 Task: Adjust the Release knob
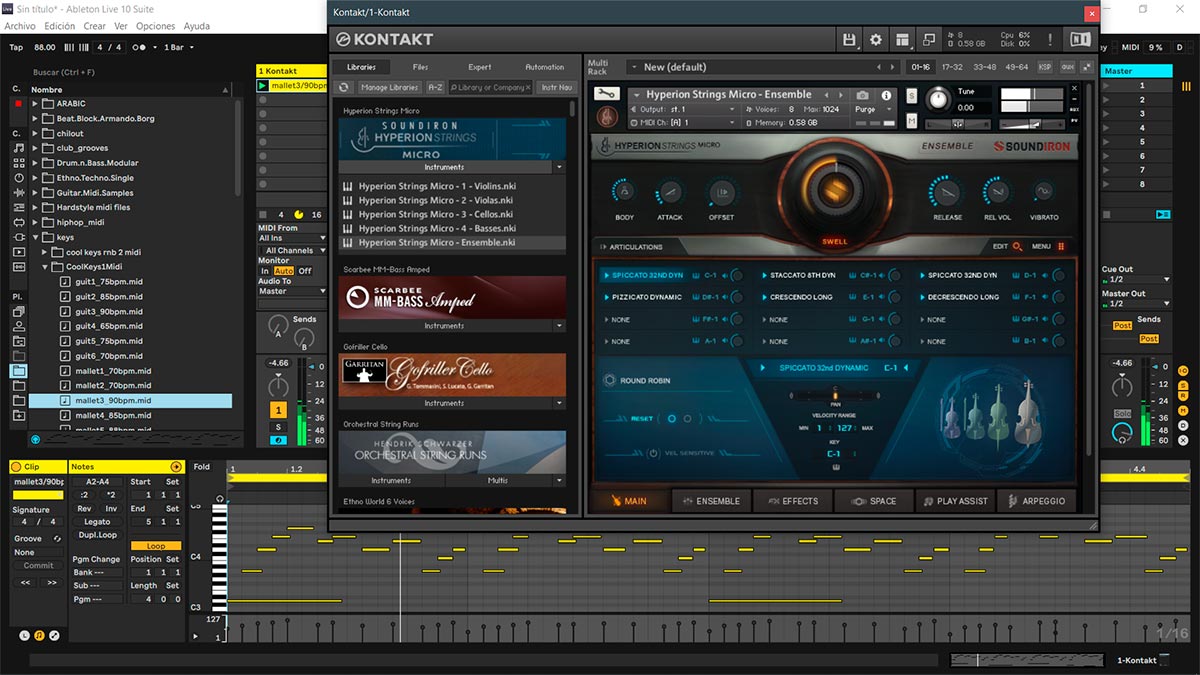(x=947, y=192)
